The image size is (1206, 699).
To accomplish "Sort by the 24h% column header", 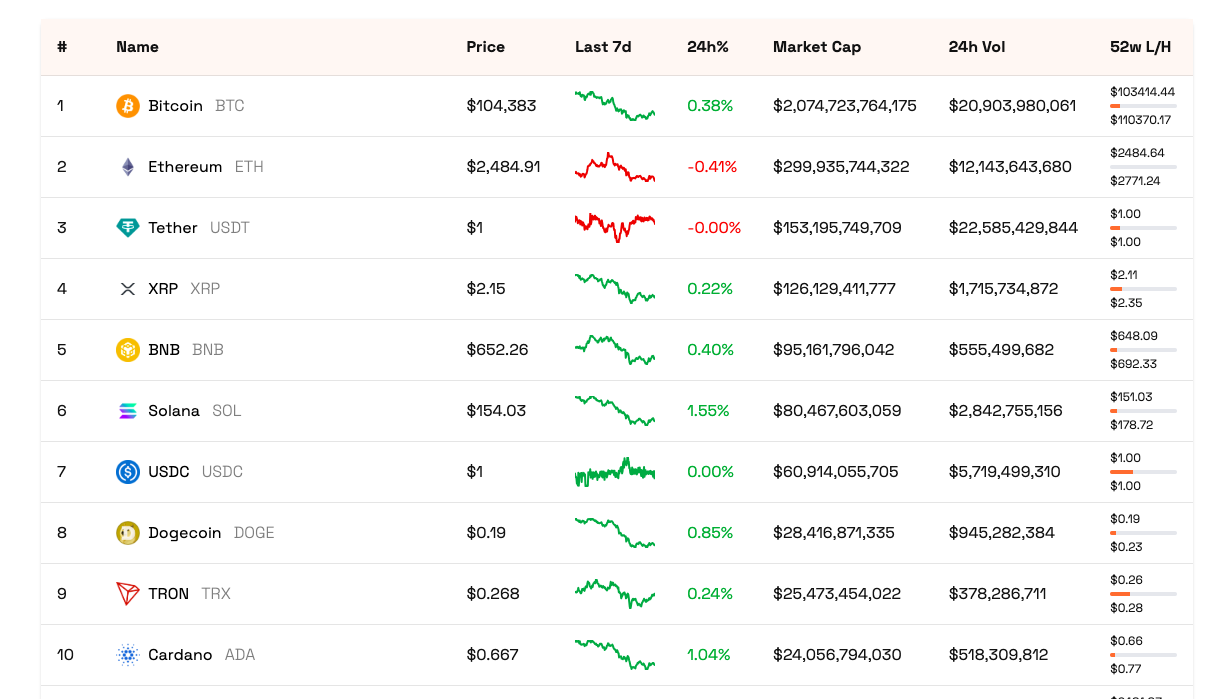I will (707, 47).
